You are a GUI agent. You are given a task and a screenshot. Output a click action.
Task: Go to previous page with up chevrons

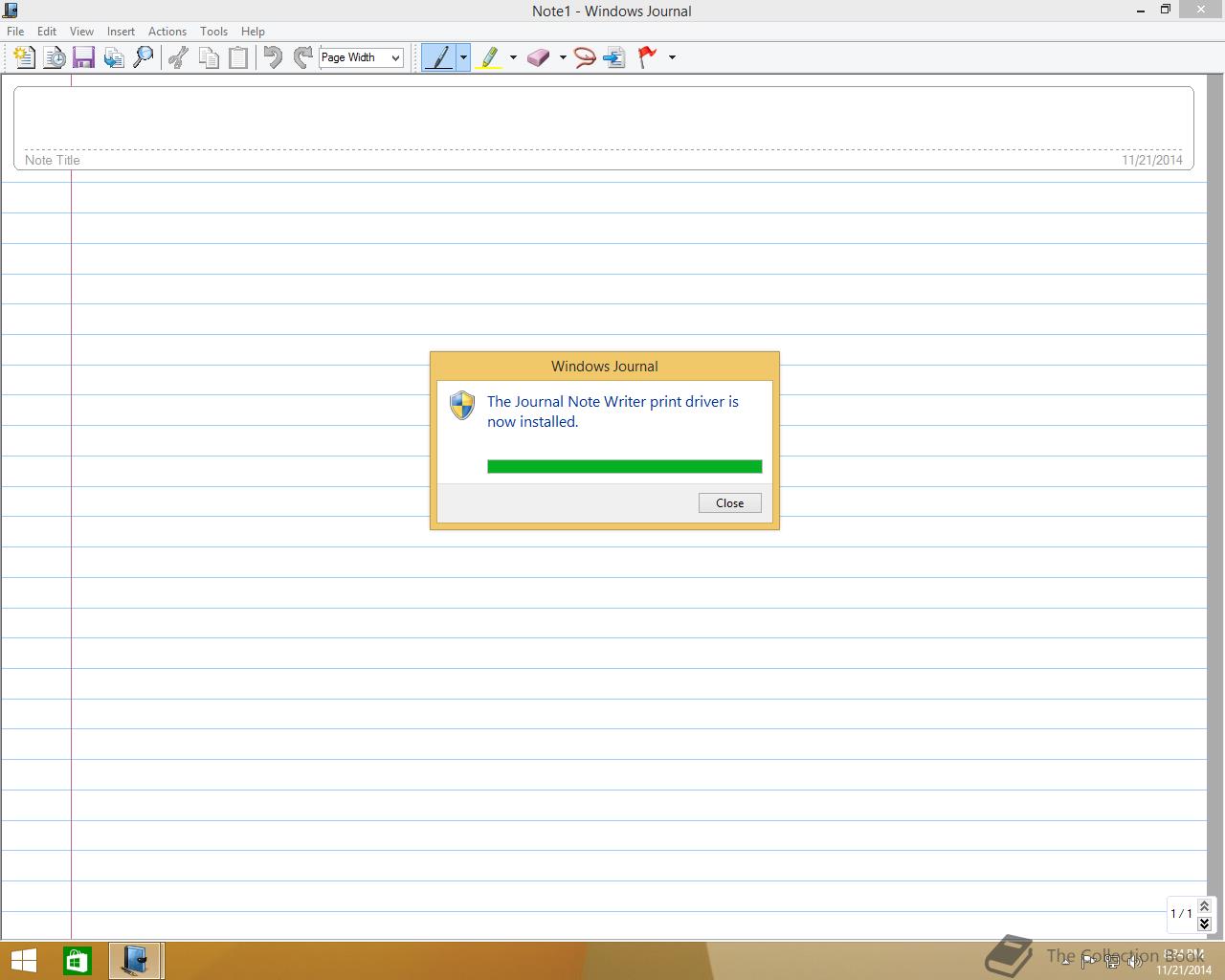pos(1204,905)
